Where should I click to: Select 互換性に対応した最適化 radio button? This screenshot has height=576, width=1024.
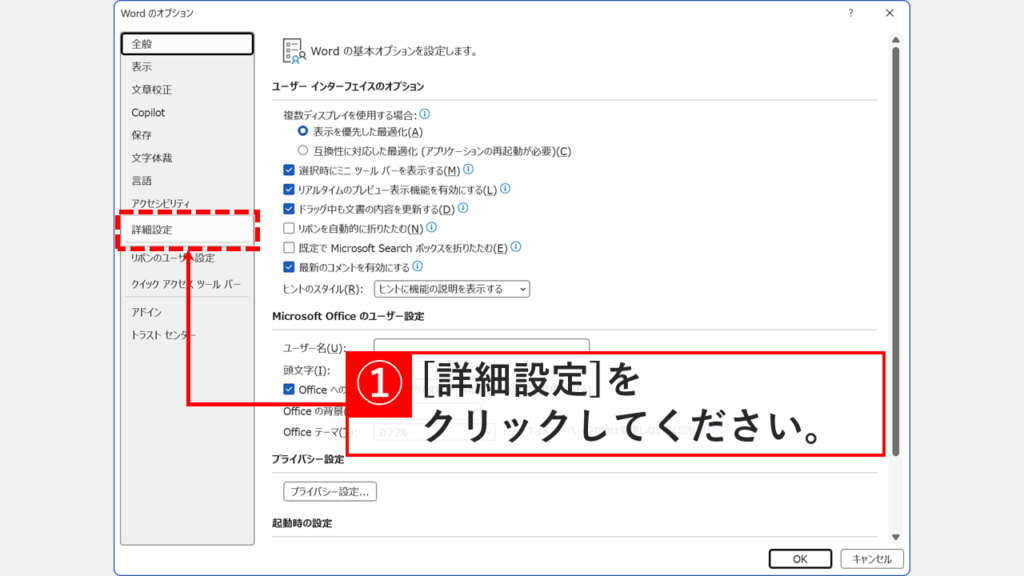(x=302, y=151)
